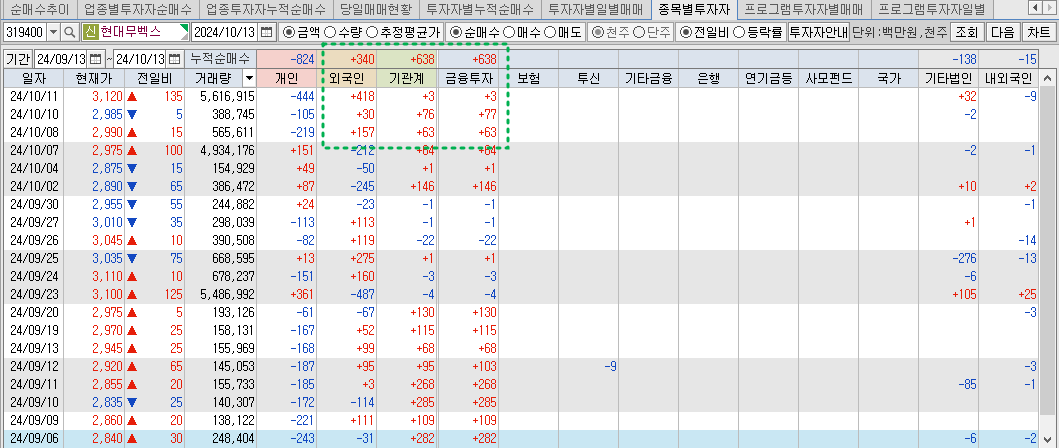Click the 일자 column header

pos(34,78)
